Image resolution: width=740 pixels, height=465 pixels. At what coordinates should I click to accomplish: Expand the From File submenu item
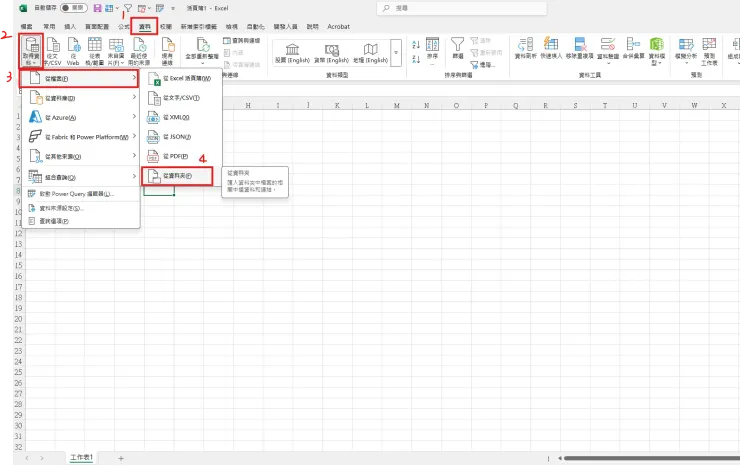click(x=81, y=78)
